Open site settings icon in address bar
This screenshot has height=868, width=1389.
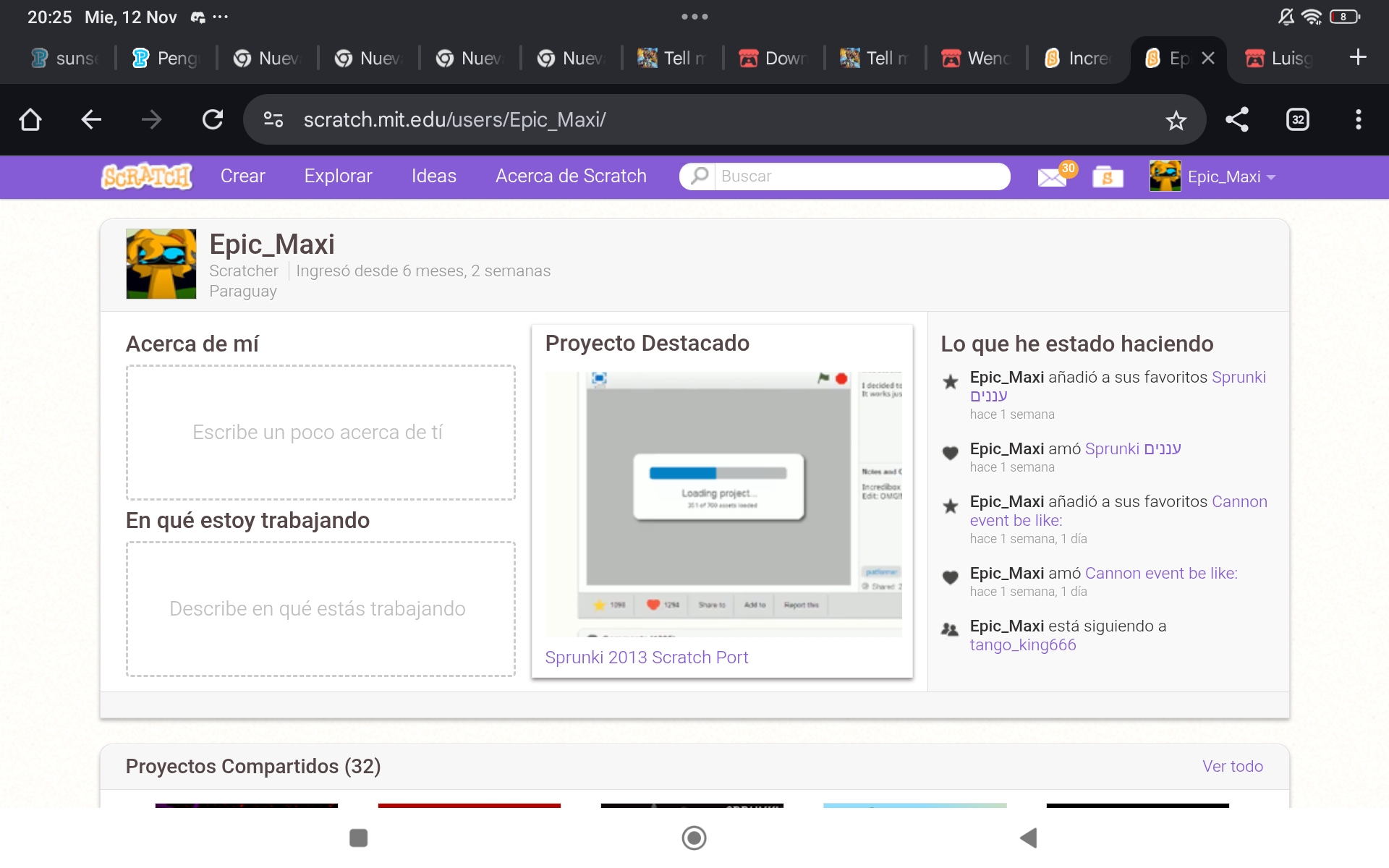[x=273, y=120]
